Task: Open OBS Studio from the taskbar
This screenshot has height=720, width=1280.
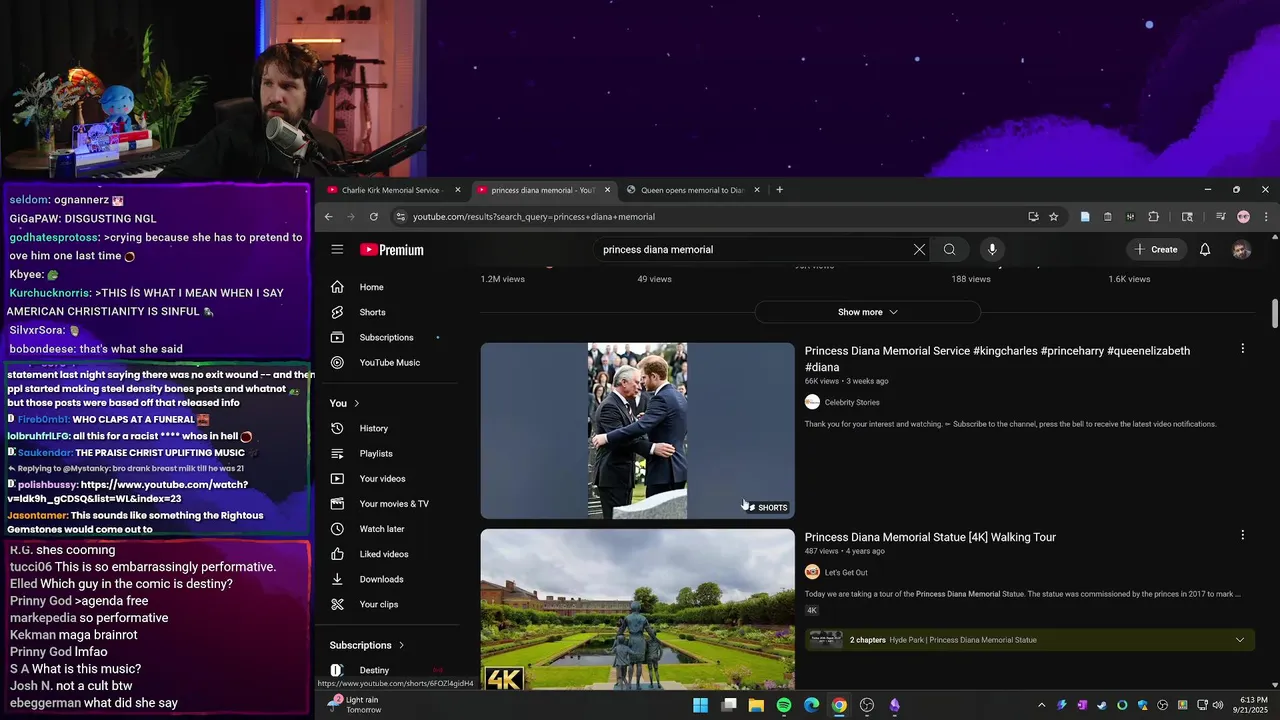Action: (x=867, y=705)
